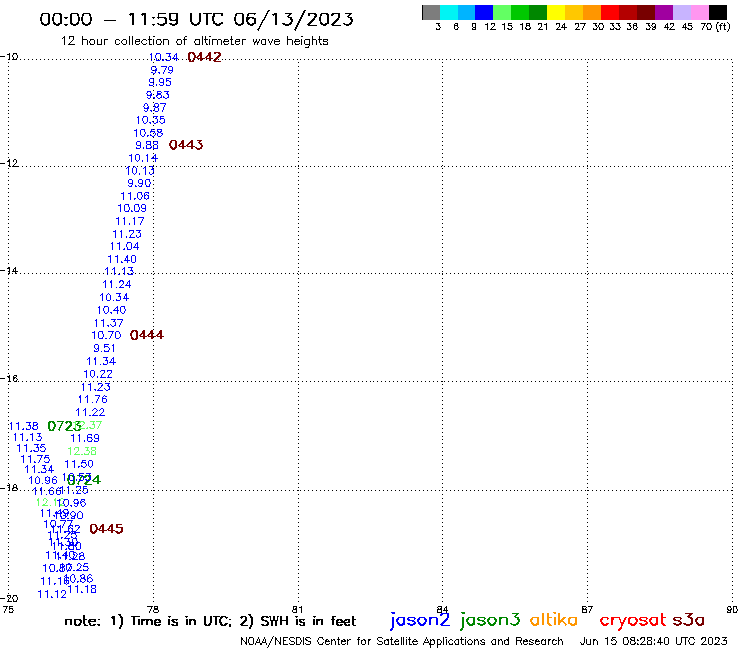Click the wave height value 10.40

click(x=111, y=311)
